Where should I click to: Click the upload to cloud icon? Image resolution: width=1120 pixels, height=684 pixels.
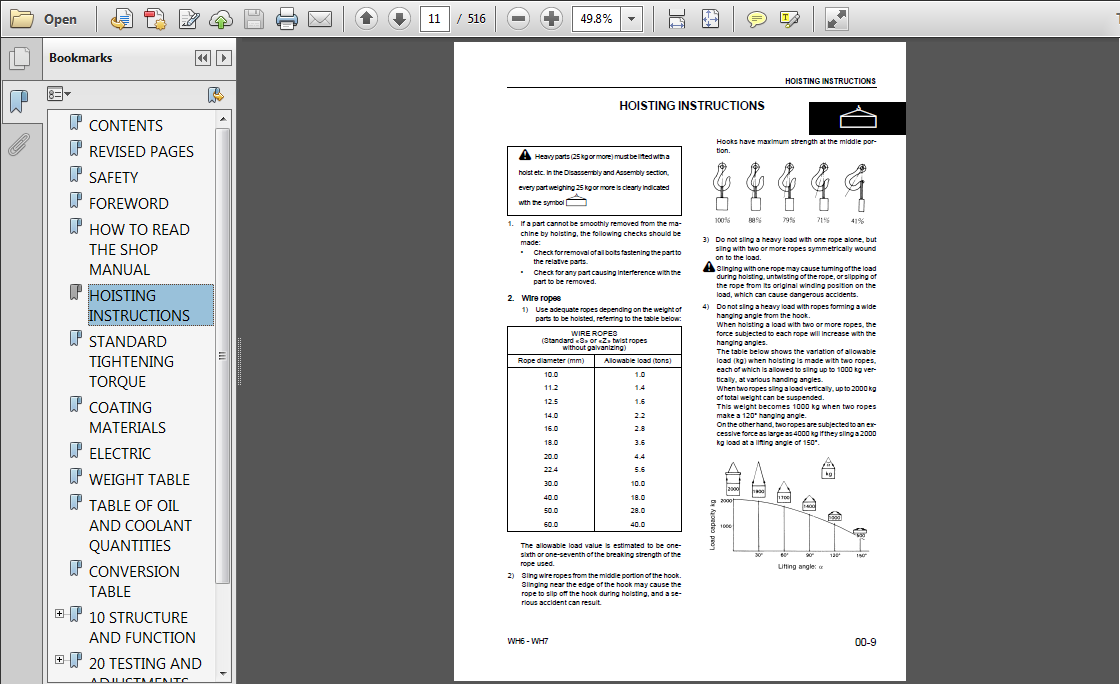point(221,19)
